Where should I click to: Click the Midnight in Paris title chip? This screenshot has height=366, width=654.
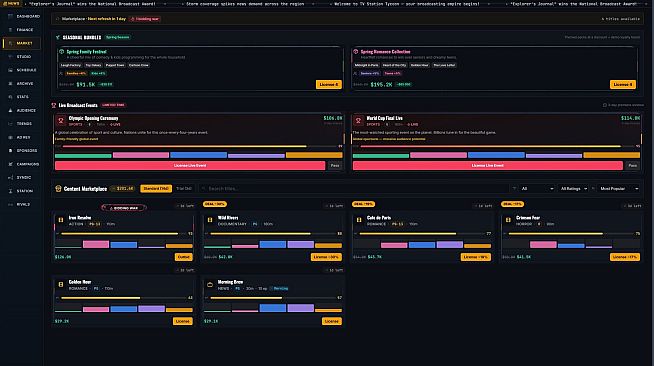click(366, 65)
